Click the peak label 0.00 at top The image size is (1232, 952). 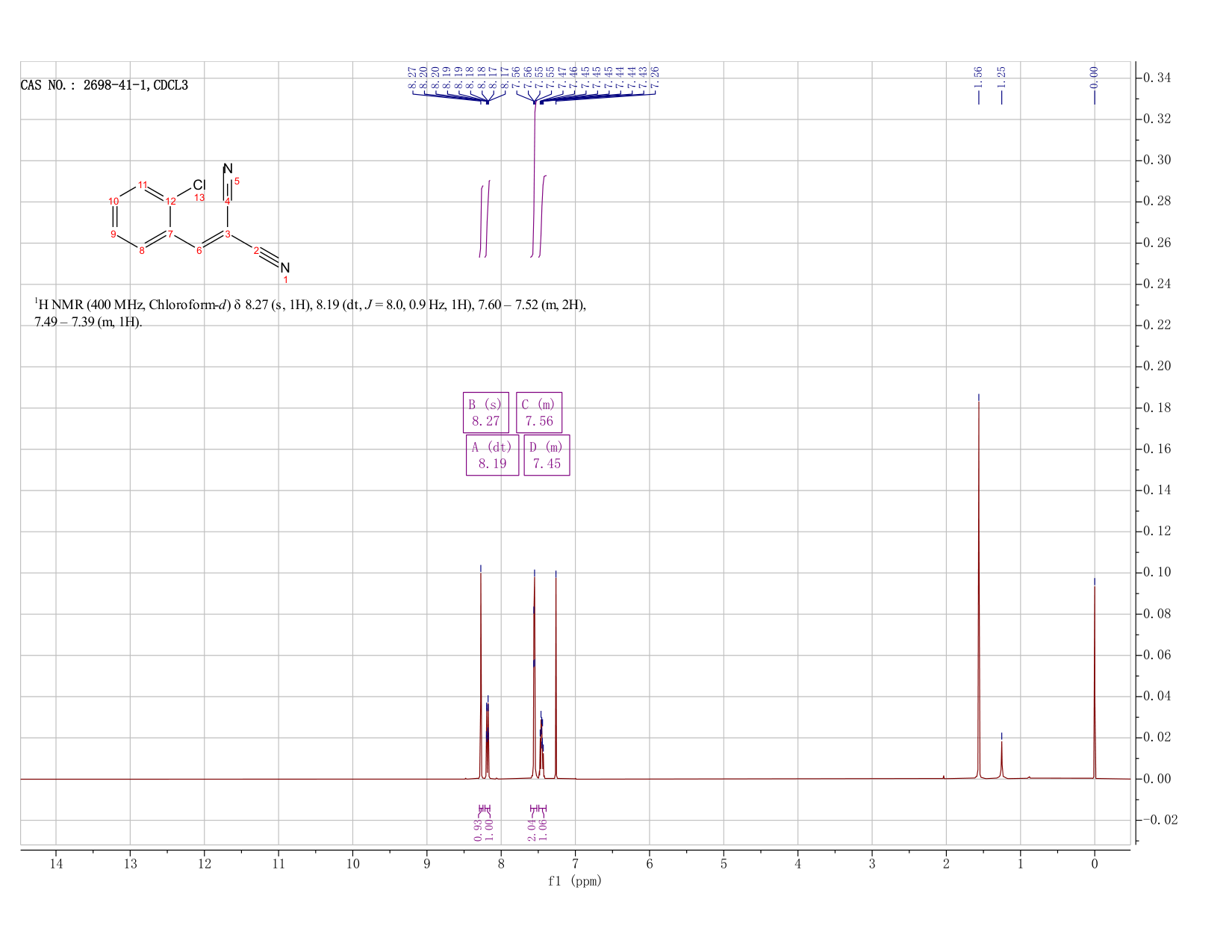click(1095, 76)
